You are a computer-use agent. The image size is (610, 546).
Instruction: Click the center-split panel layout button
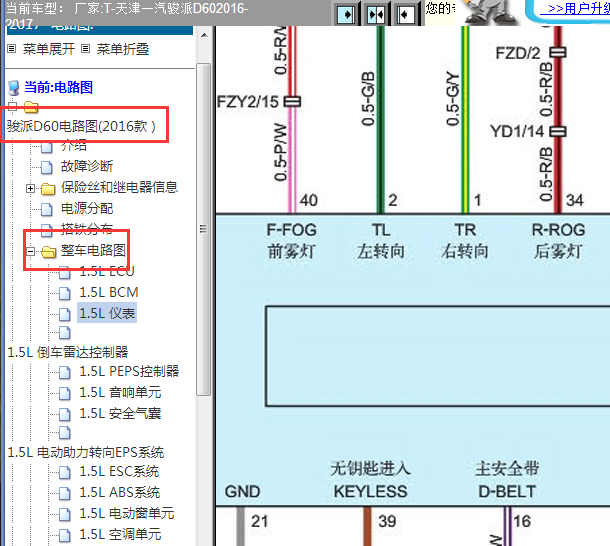click(376, 15)
